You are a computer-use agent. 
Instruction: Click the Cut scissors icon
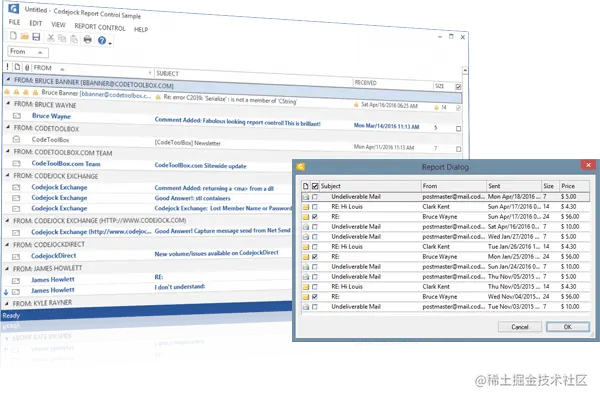[x=51, y=38]
